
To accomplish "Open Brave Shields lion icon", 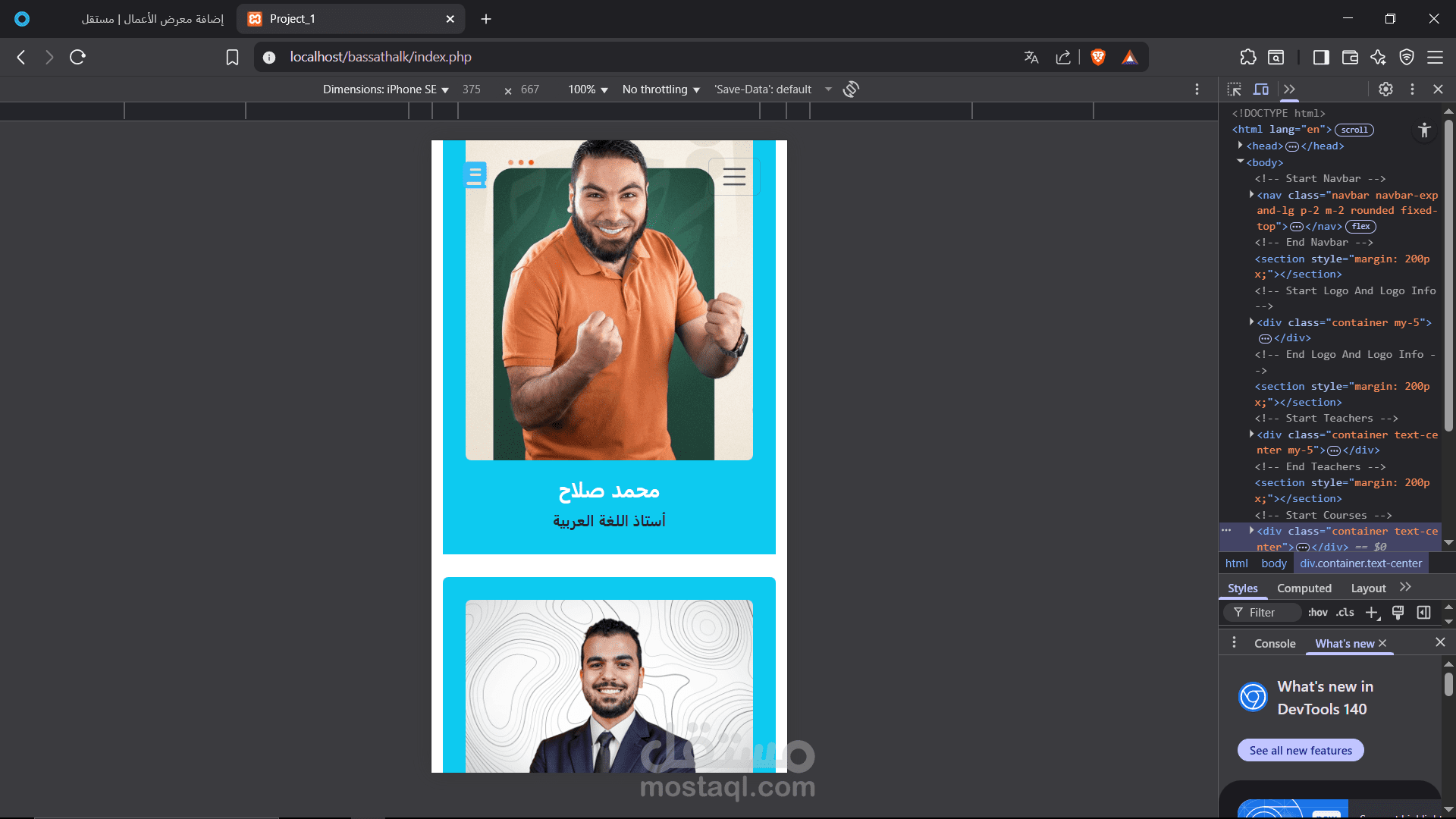I will 1098,57.
